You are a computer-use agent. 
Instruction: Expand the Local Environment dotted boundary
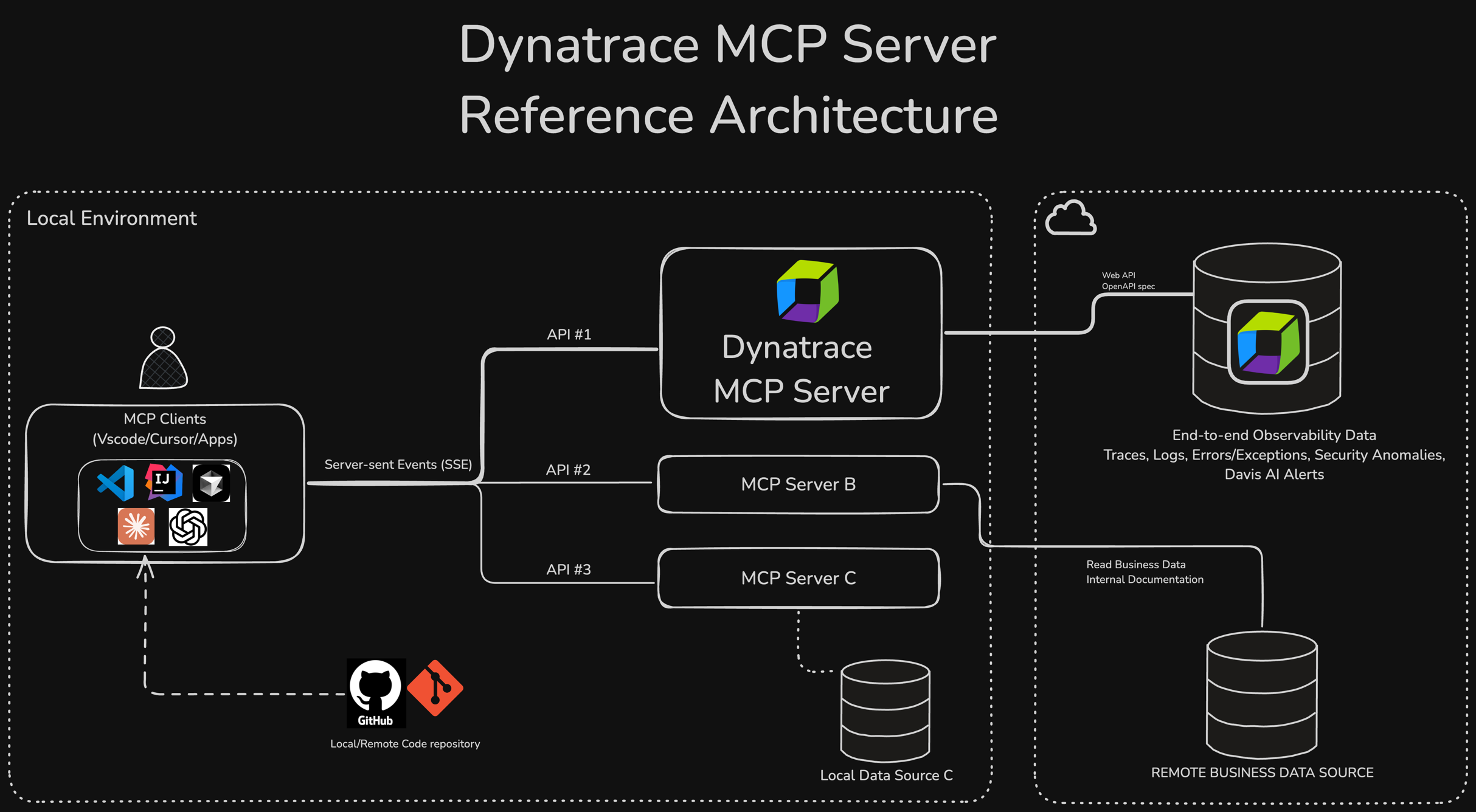click(x=112, y=218)
